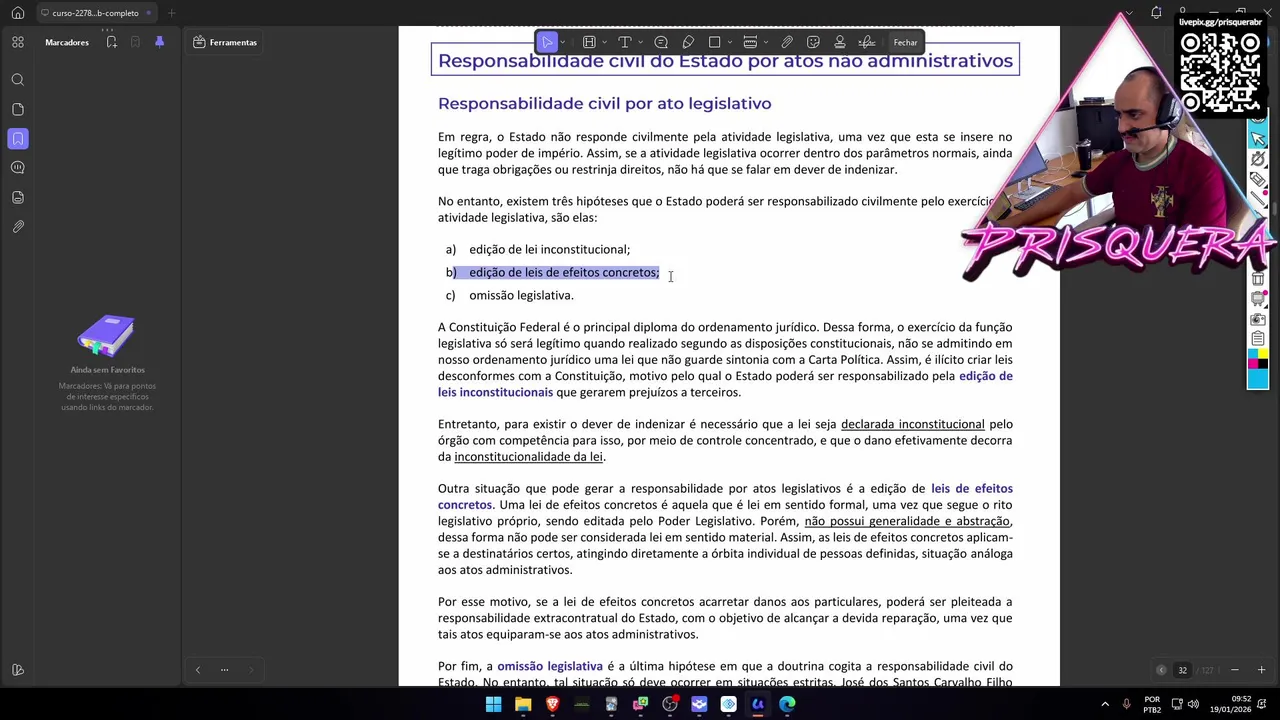Viewport: 1280px width, 720px height.
Task: Open Brave browser from taskbar
Action: pos(552,704)
